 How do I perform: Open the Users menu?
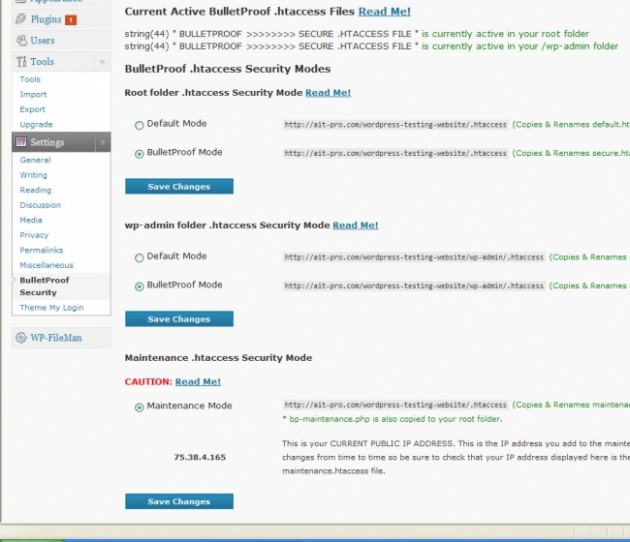42,40
